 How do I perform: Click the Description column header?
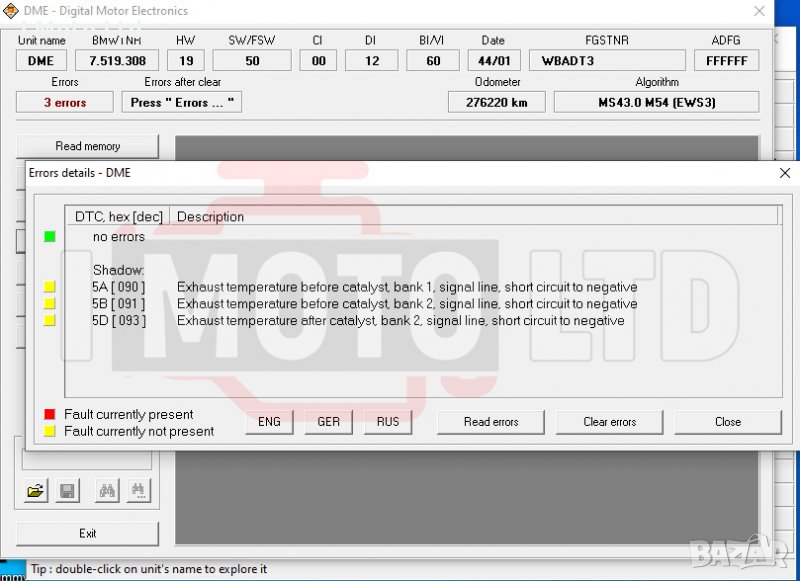(x=210, y=216)
